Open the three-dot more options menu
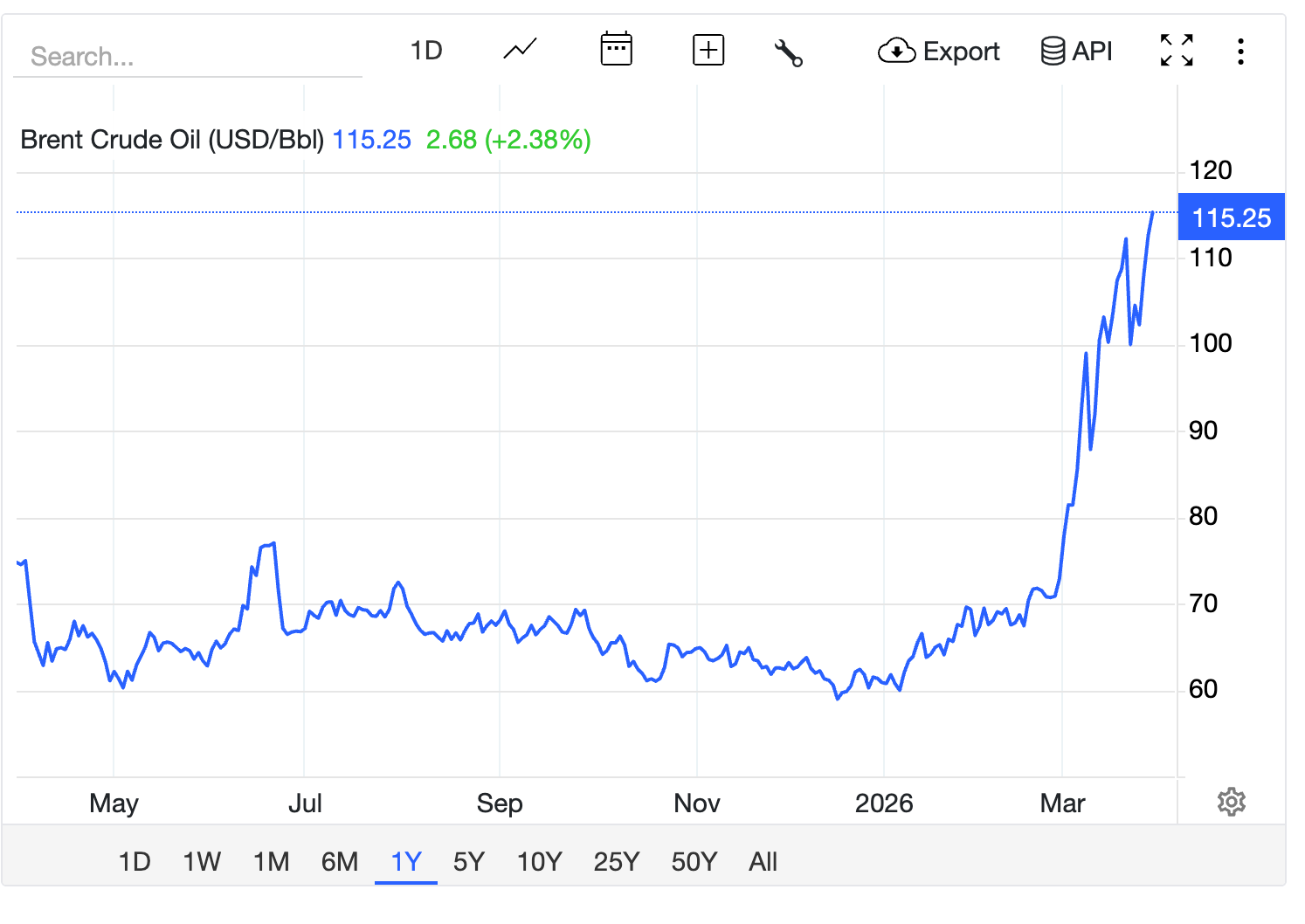Viewport: 1305px width, 924px height. [x=1240, y=52]
